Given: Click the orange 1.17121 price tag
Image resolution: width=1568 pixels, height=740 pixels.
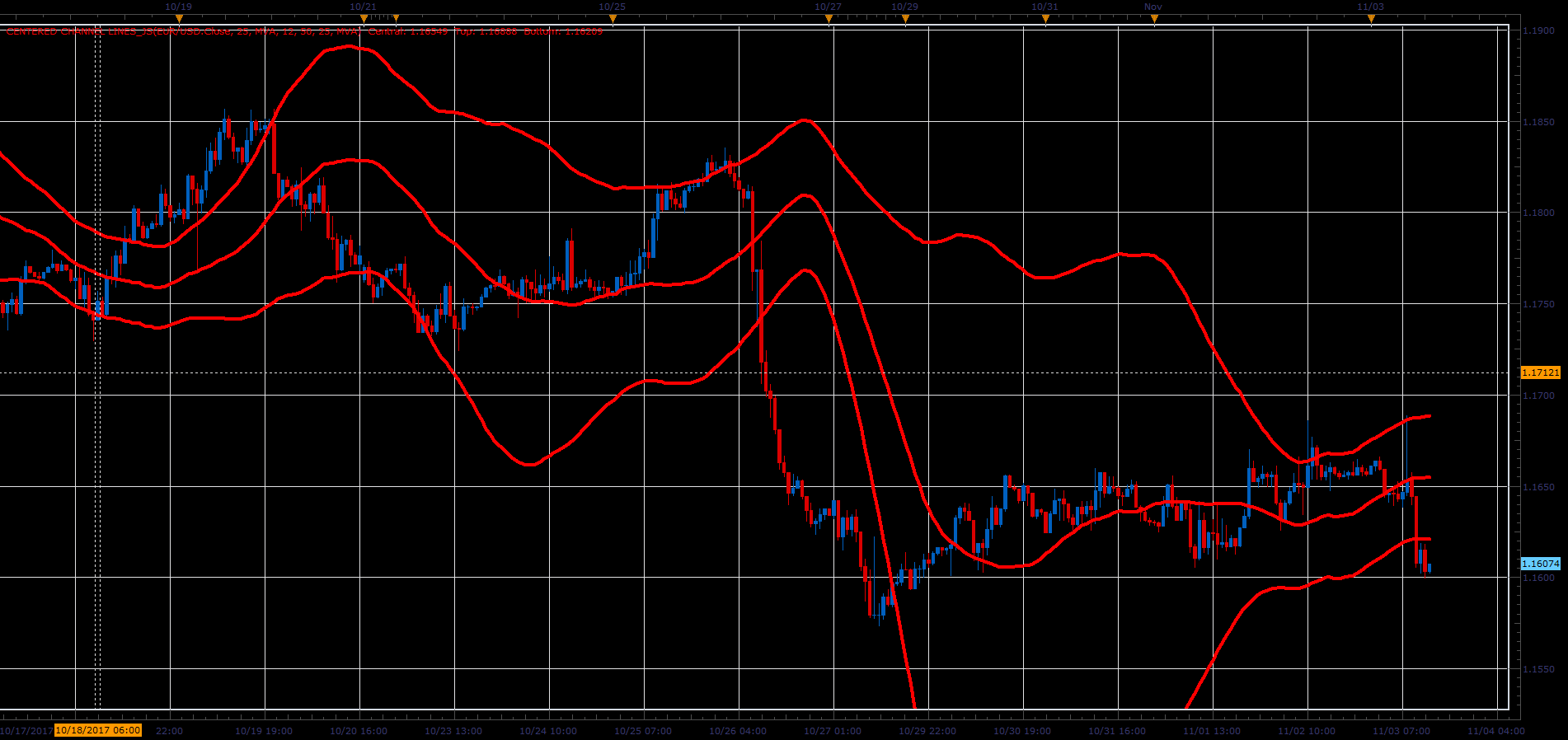Looking at the screenshot, I should click(x=1540, y=372).
